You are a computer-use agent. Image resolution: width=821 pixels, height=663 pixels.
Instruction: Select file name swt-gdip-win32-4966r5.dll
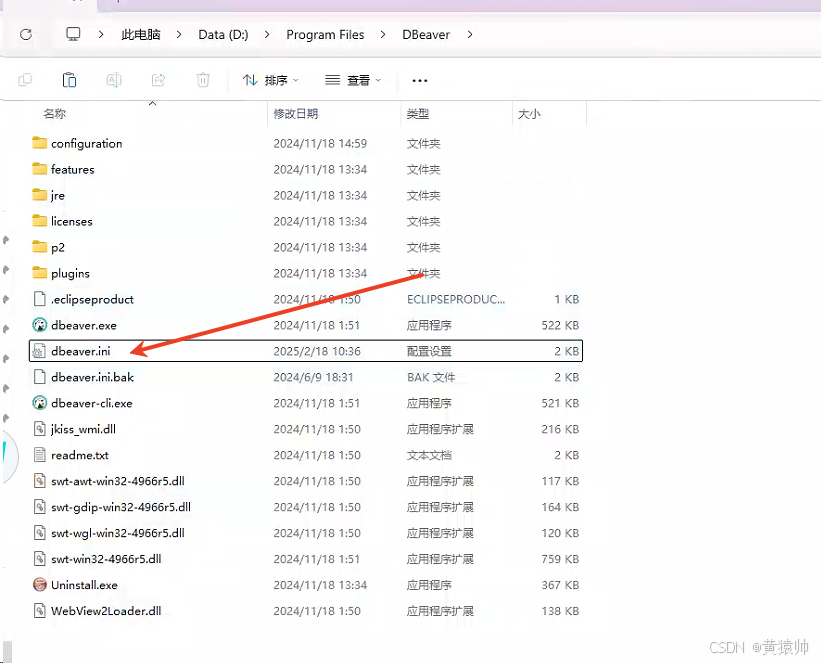[121, 507]
